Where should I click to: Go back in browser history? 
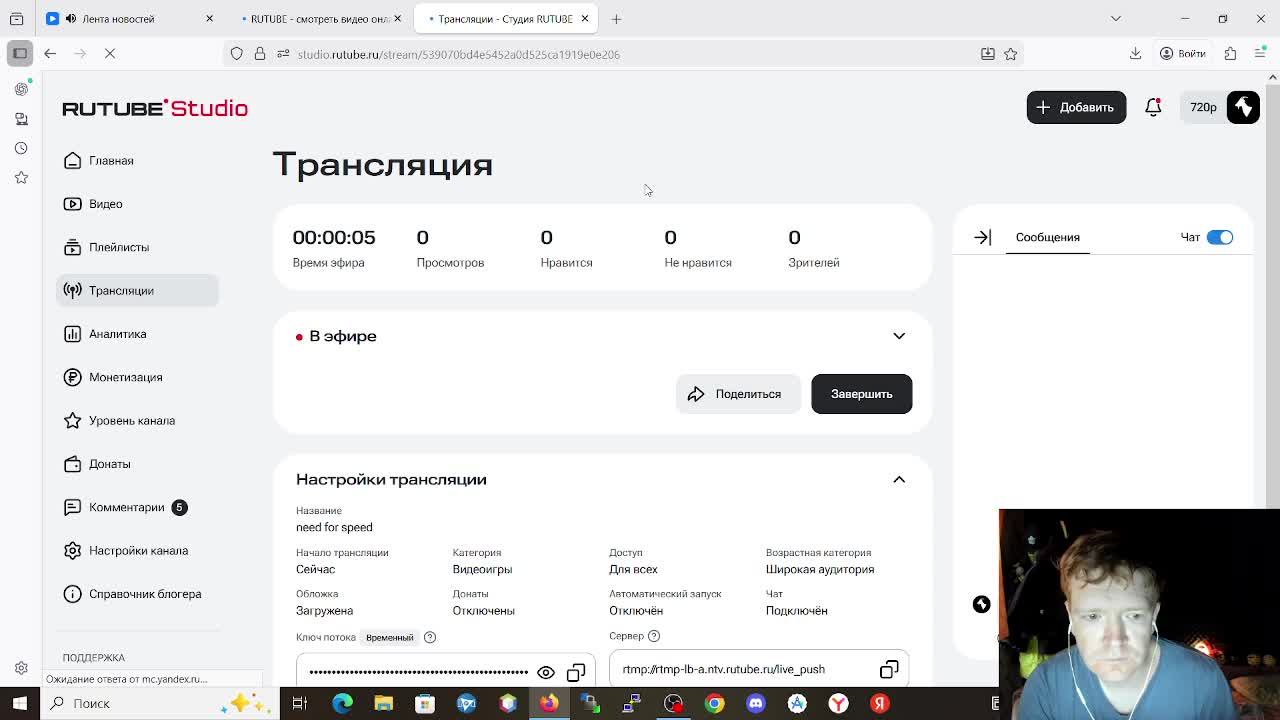pos(50,54)
